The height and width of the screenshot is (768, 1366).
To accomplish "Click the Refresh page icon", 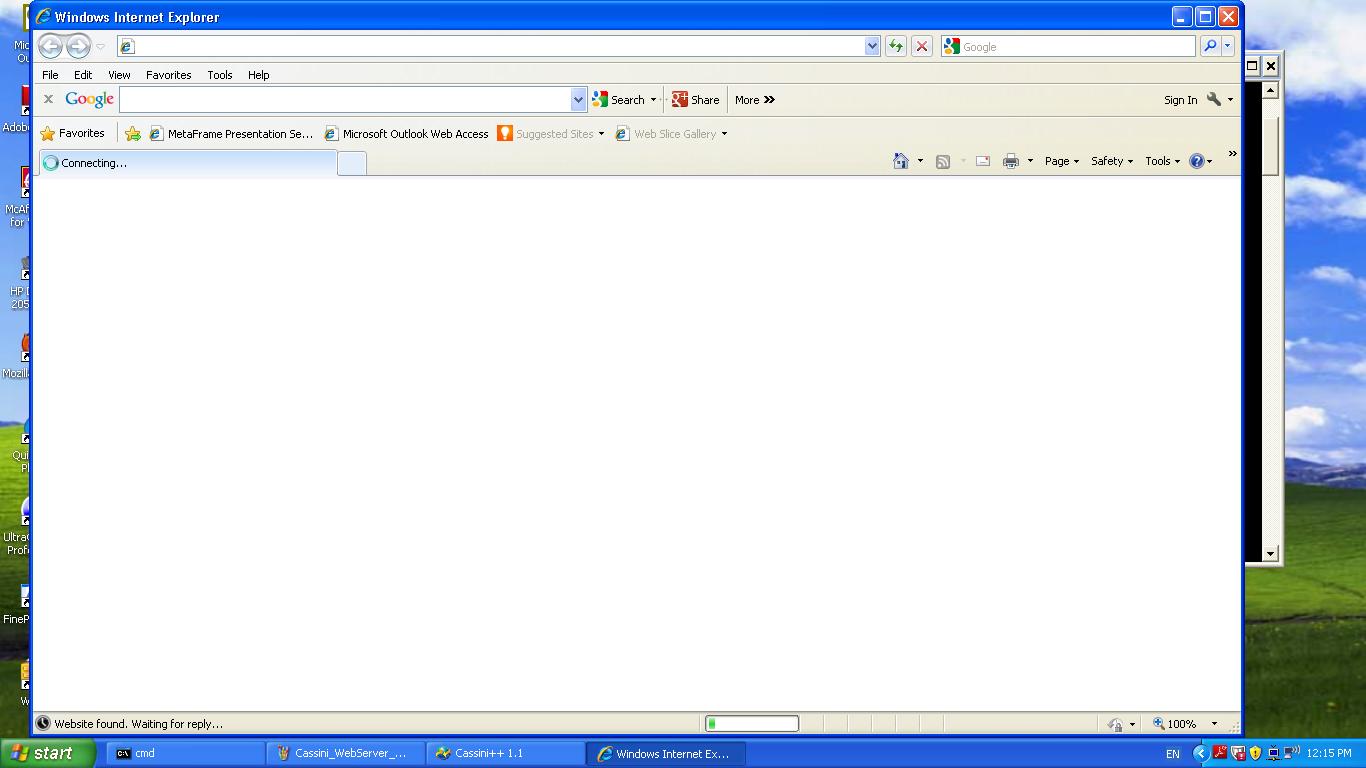I will 895,46.
